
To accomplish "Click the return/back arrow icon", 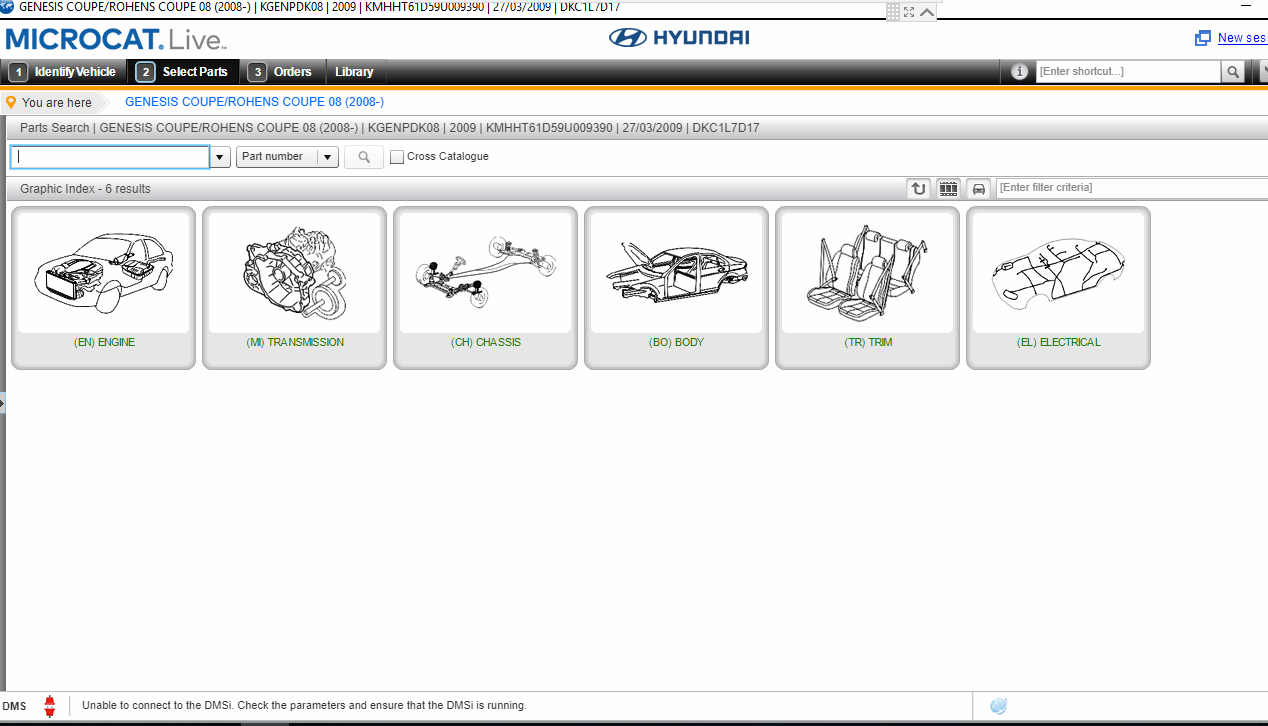I will tap(919, 188).
